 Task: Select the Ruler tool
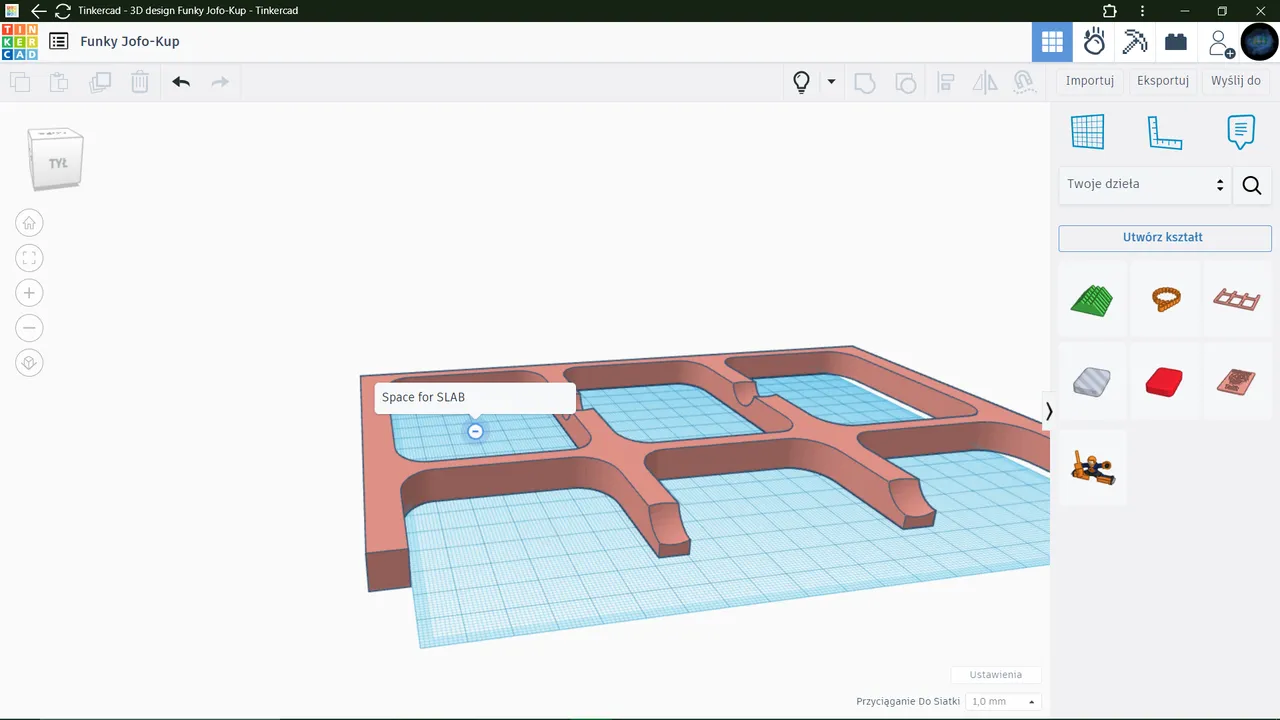pos(1164,132)
